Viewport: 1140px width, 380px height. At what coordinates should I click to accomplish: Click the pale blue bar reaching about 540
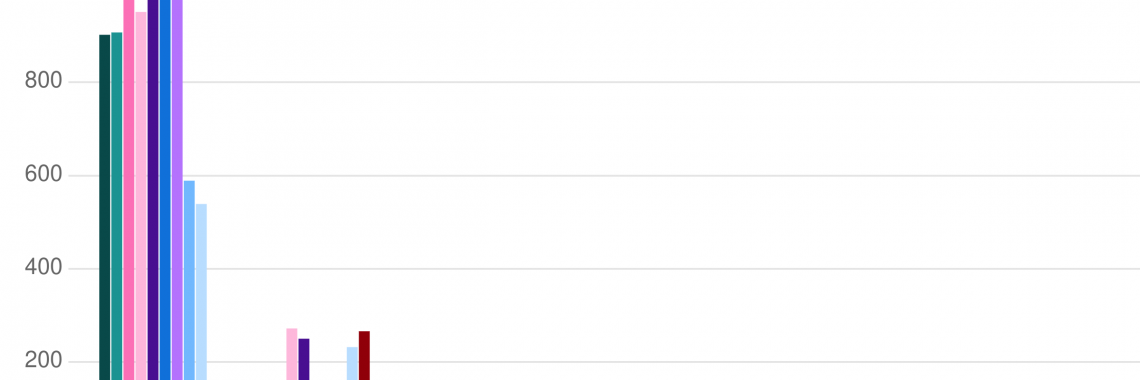click(201, 292)
